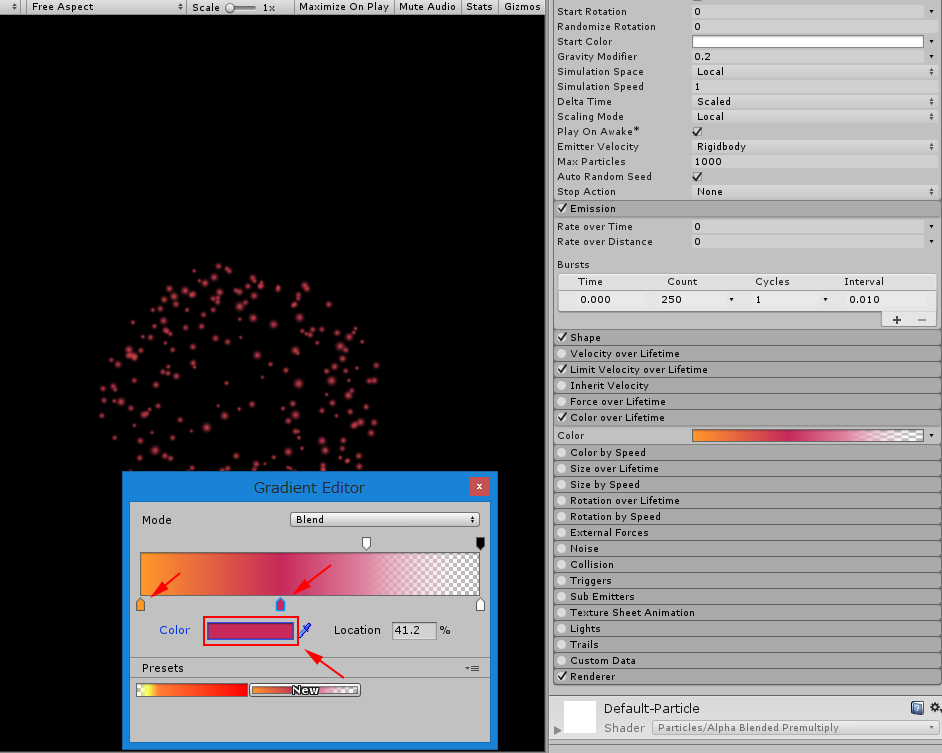942x753 pixels.
Task: Open the Start Color swatch
Action: point(807,41)
